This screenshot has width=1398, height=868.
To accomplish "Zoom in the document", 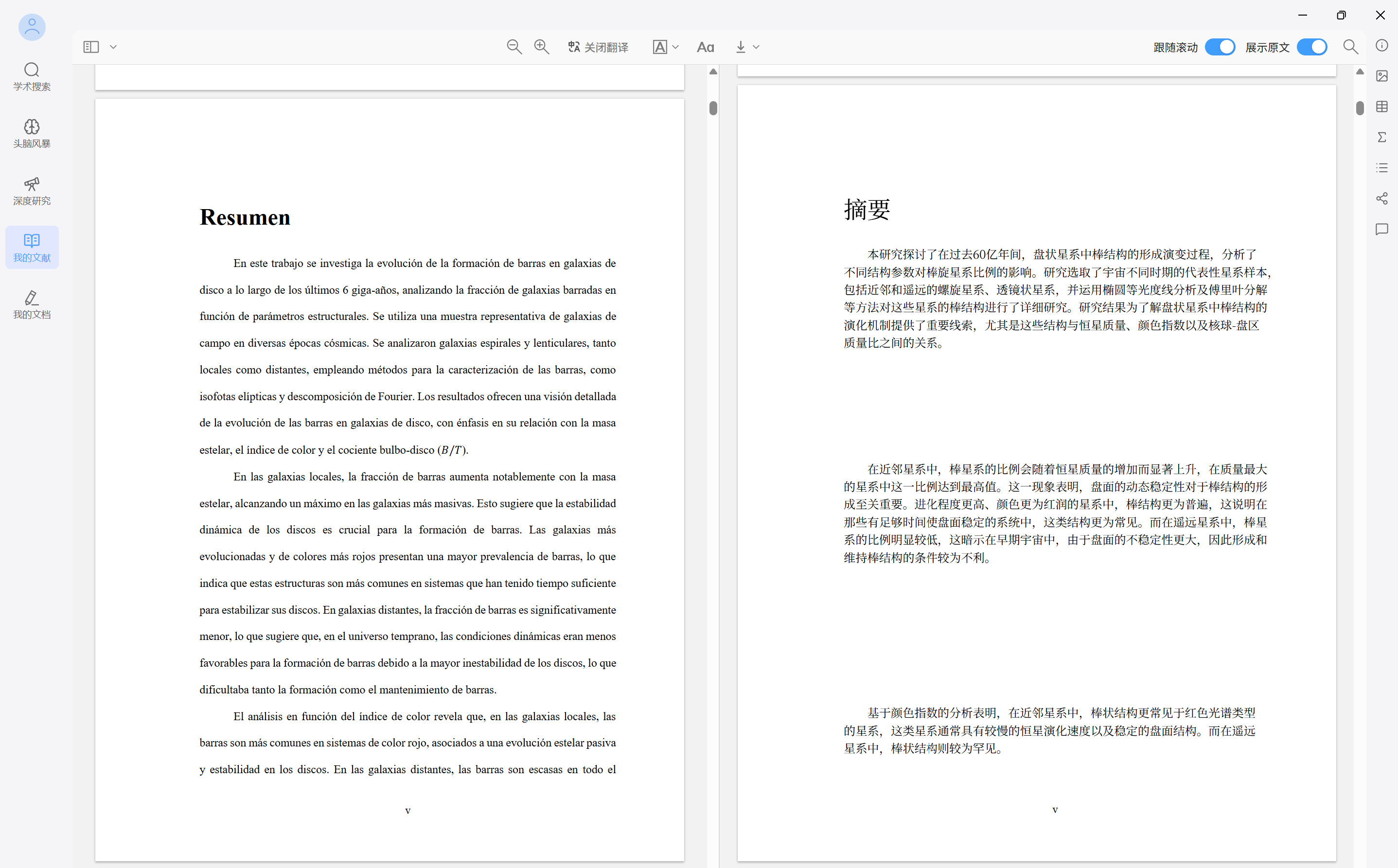I will (541, 47).
